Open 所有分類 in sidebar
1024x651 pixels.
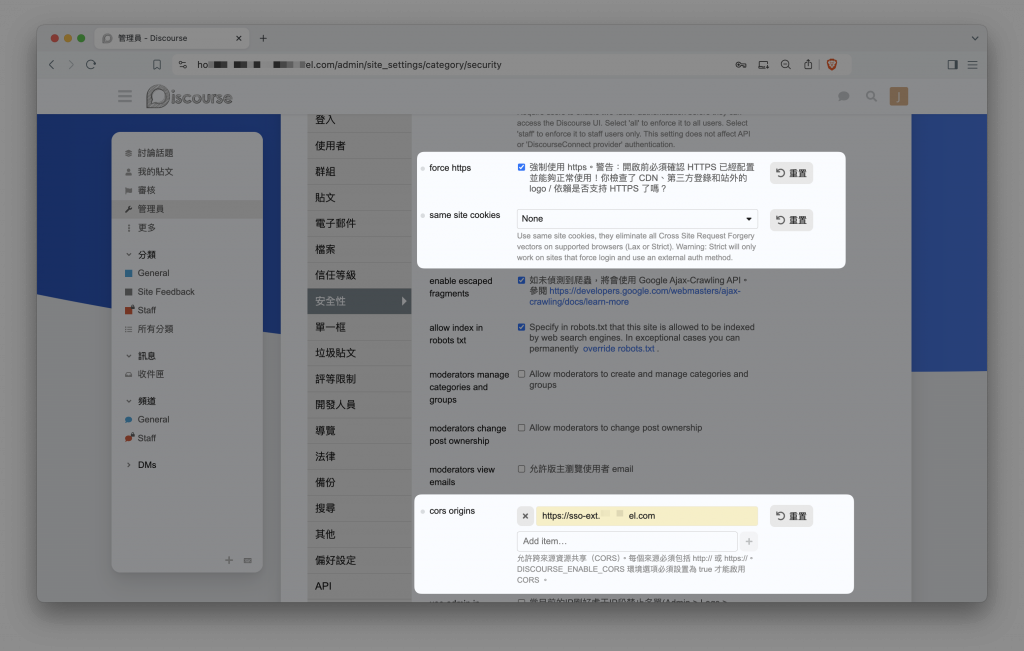coord(155,329)
